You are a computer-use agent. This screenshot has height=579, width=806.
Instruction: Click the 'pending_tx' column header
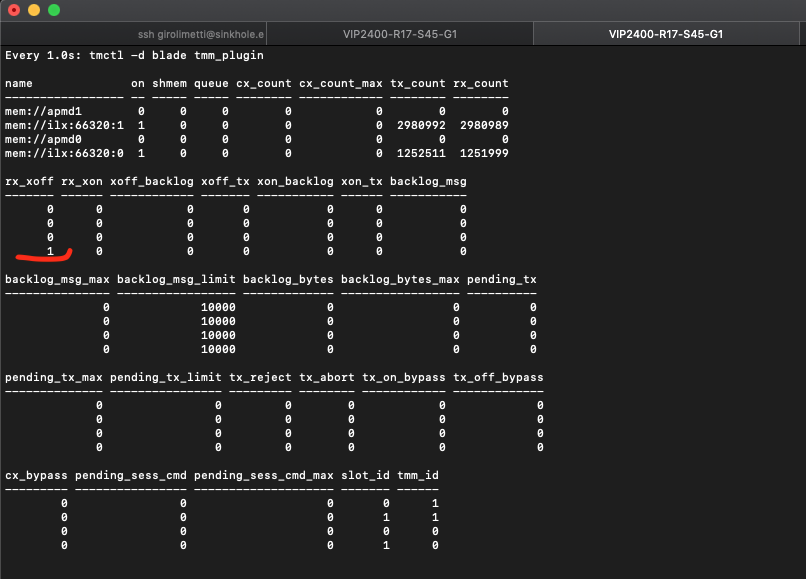click(502, 280)
